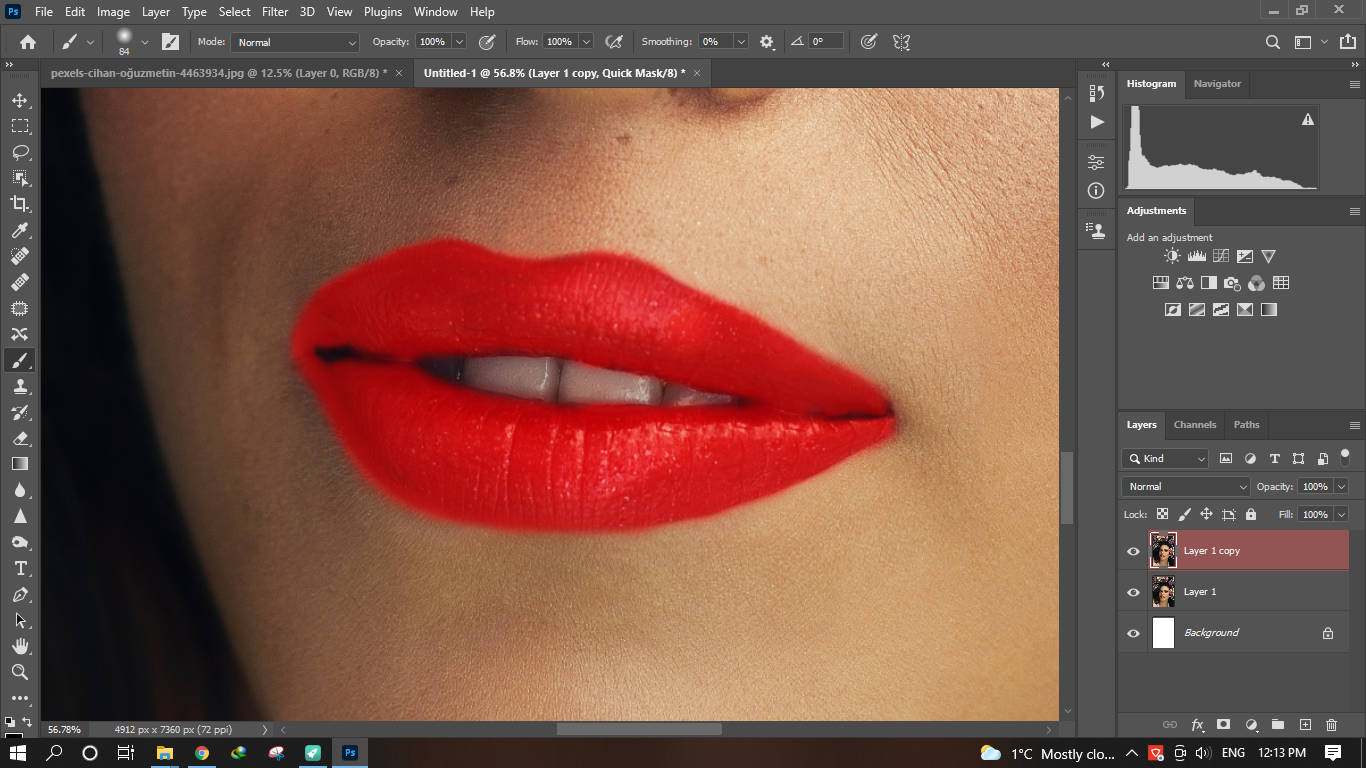
Task: Open the Select menu
Action: coord(235,12)
